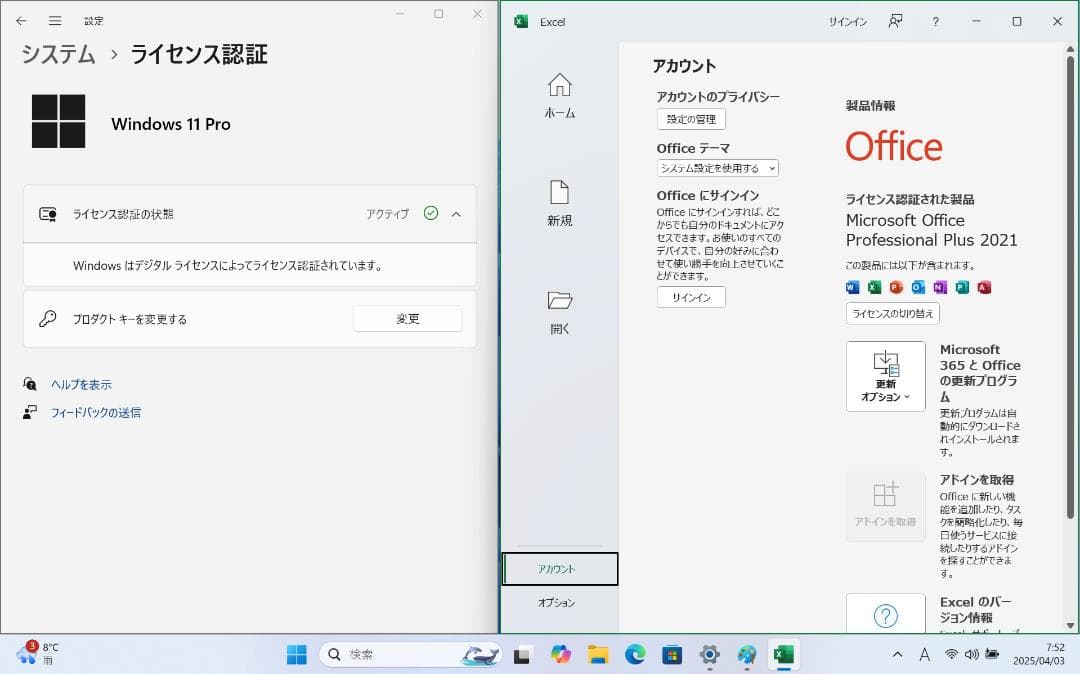Click the volume speaker icon in system tray
The height and width of the screenshot is (674, 1080).
click(972, 654)
